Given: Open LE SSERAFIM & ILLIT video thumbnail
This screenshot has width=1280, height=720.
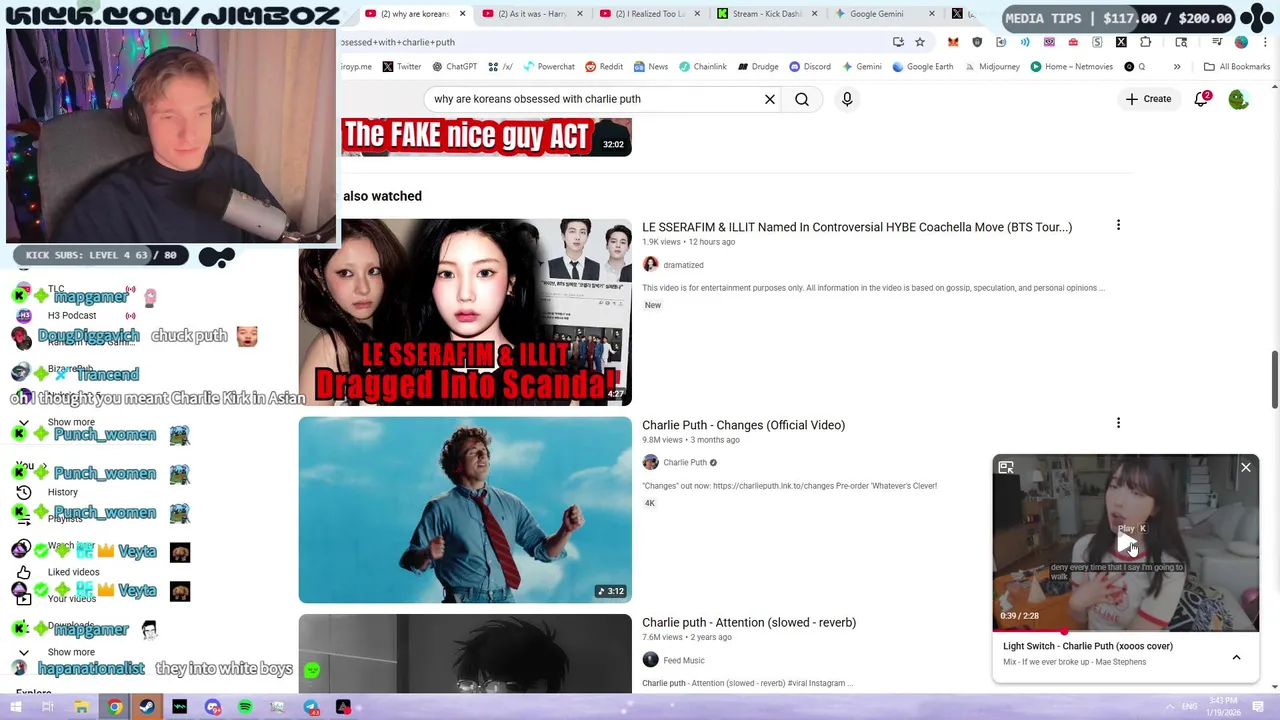Looking at the screenshot, I should click(465, 312).
